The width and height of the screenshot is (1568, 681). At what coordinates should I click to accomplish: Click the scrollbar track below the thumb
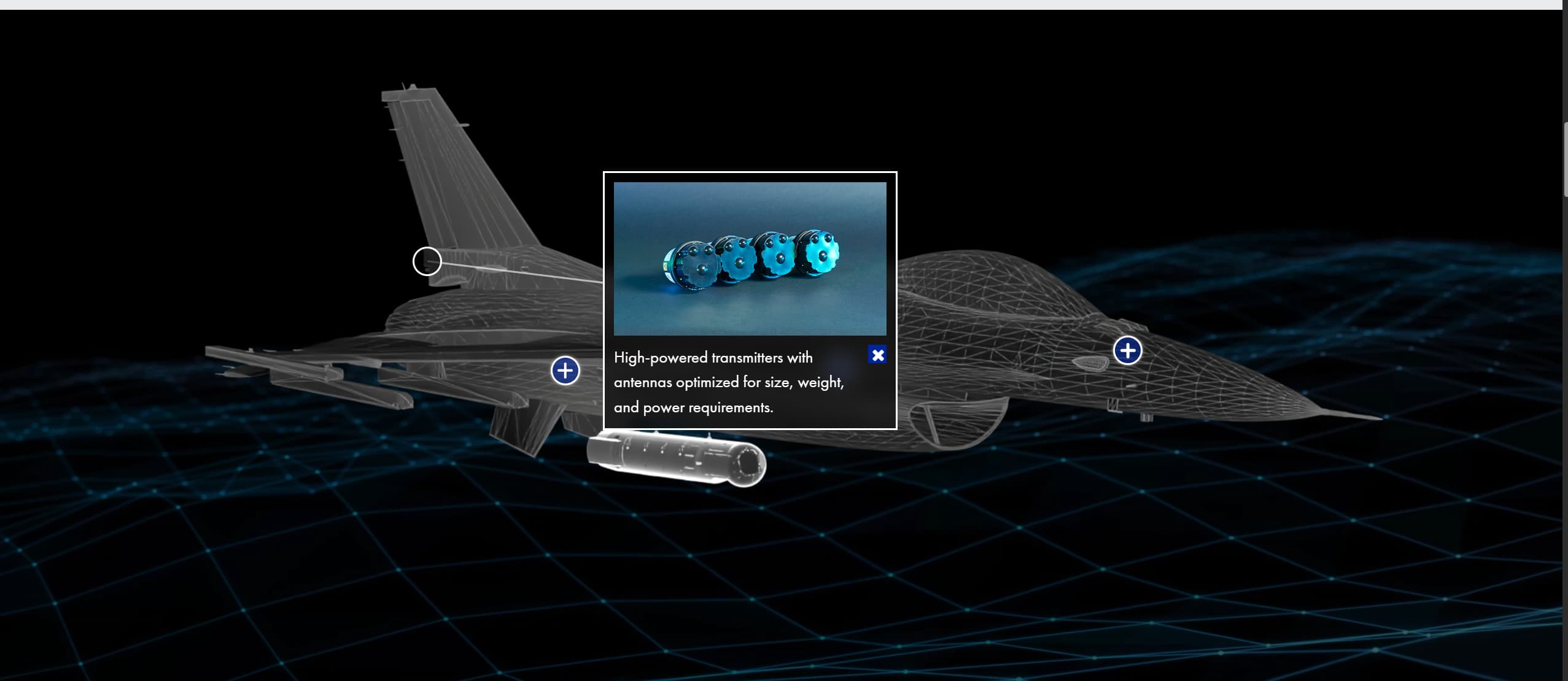[x=1565, y=429]
